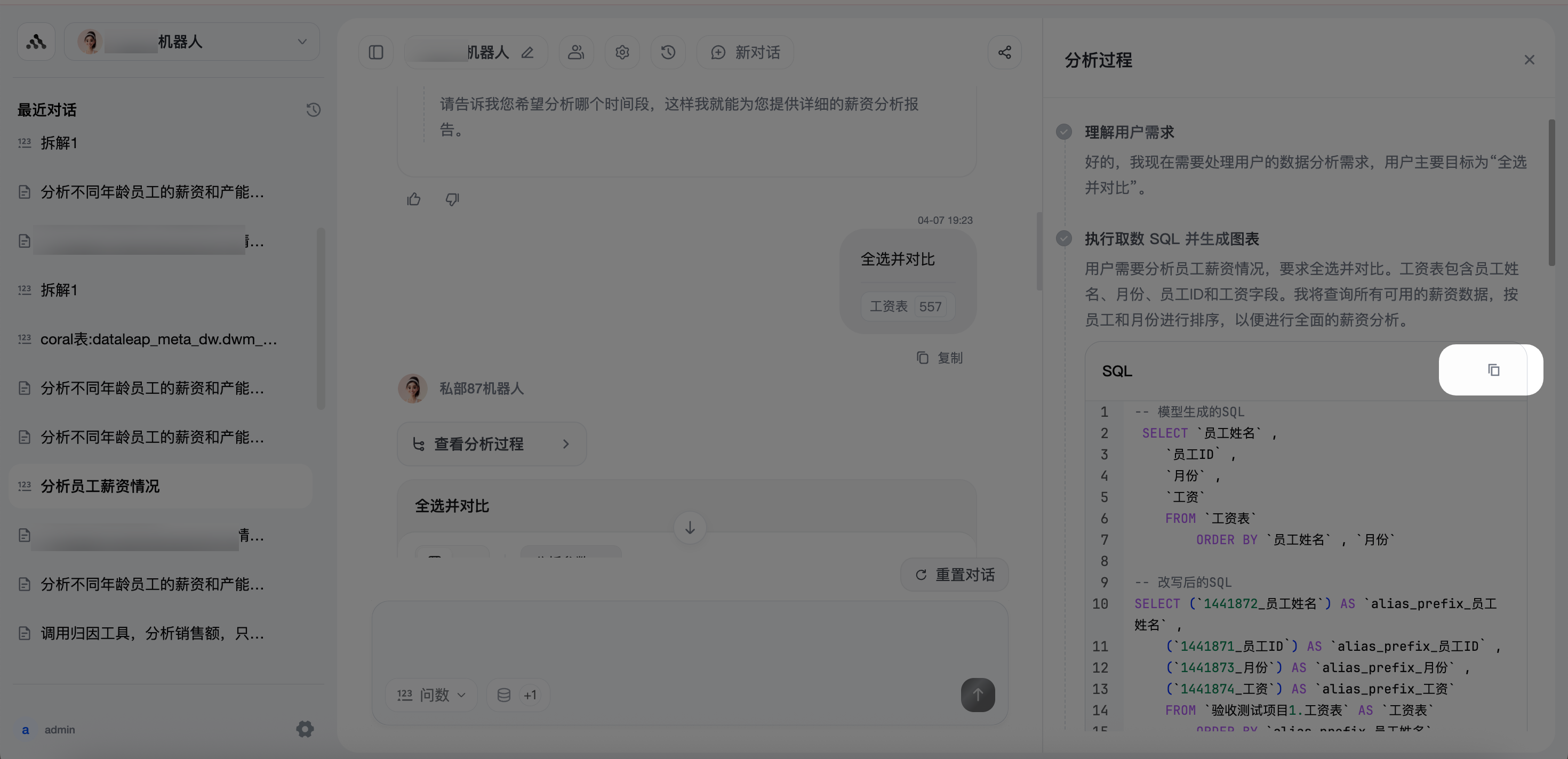1568x759 pixels.
Task: Start a 新对话
Action: tap(745, 52)
